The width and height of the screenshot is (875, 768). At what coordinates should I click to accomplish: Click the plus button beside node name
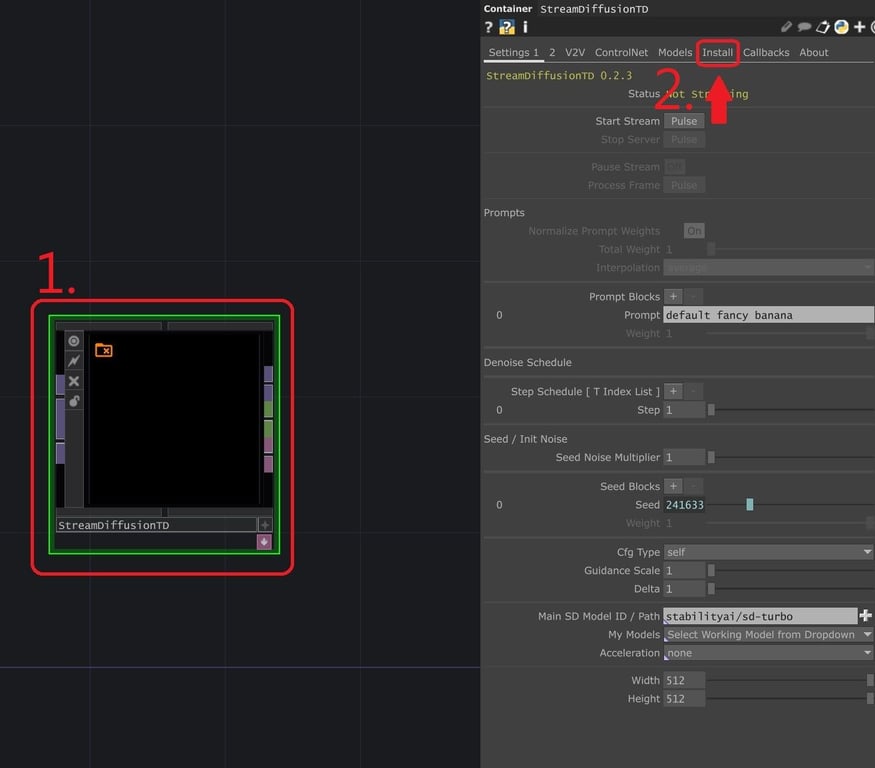tap(265, 525)
